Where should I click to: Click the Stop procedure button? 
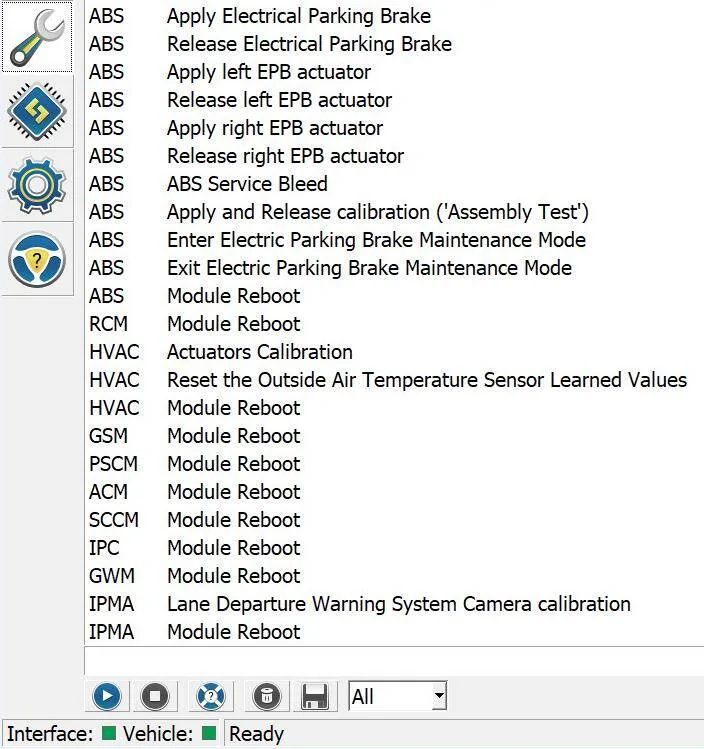tap(155, 696)
